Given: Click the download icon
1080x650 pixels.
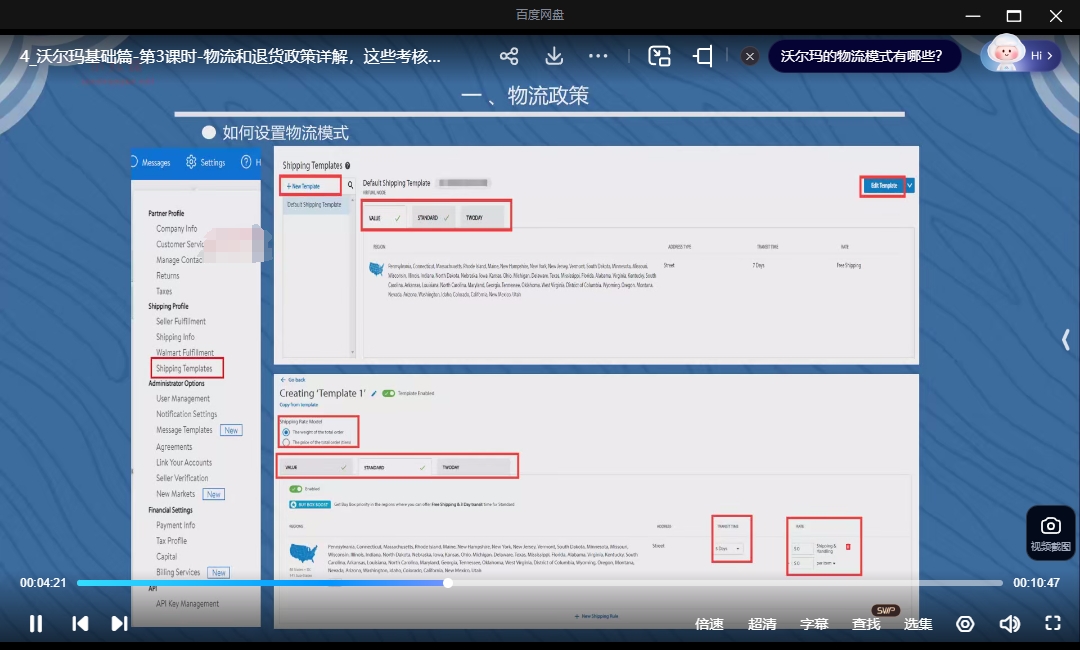Looking at the screenshot, I should pos(554,56).
